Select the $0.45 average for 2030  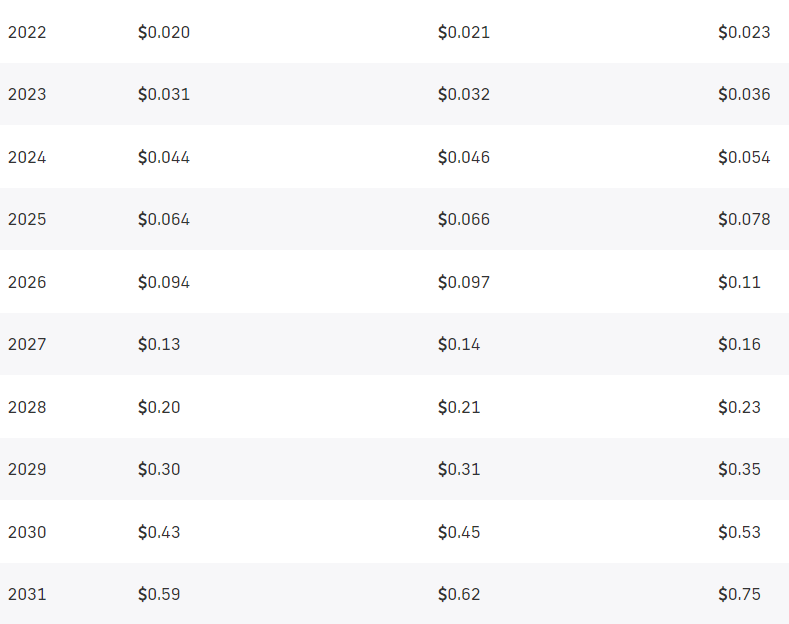459,532
